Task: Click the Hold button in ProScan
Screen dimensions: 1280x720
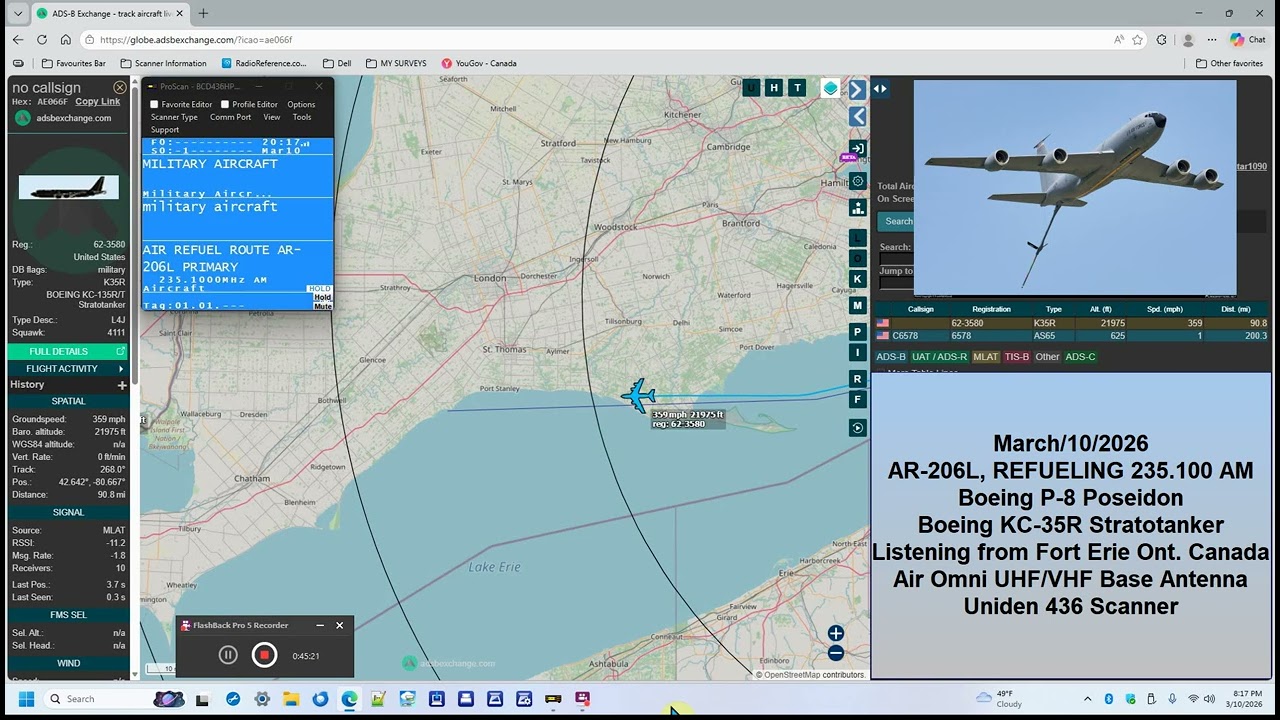Action: (322, 297)
